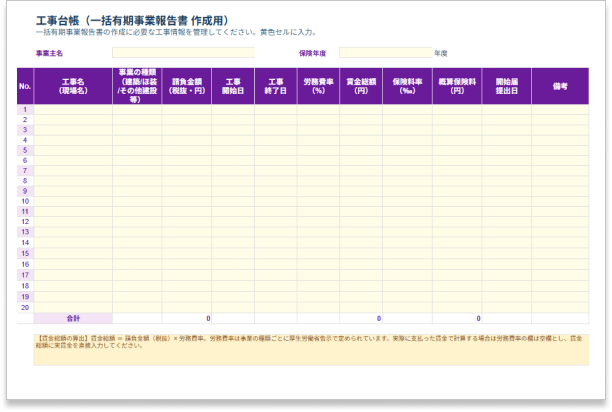Click the 合計 total row label
The height and width of the screenshot is (412, 612).
(73, 318)
